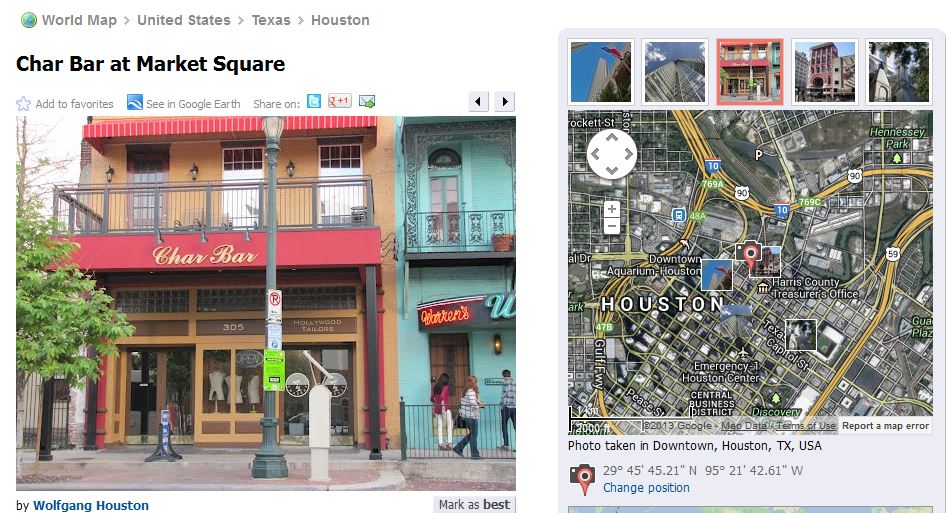Open the Houston breadcrumb link

click(340, 20)
